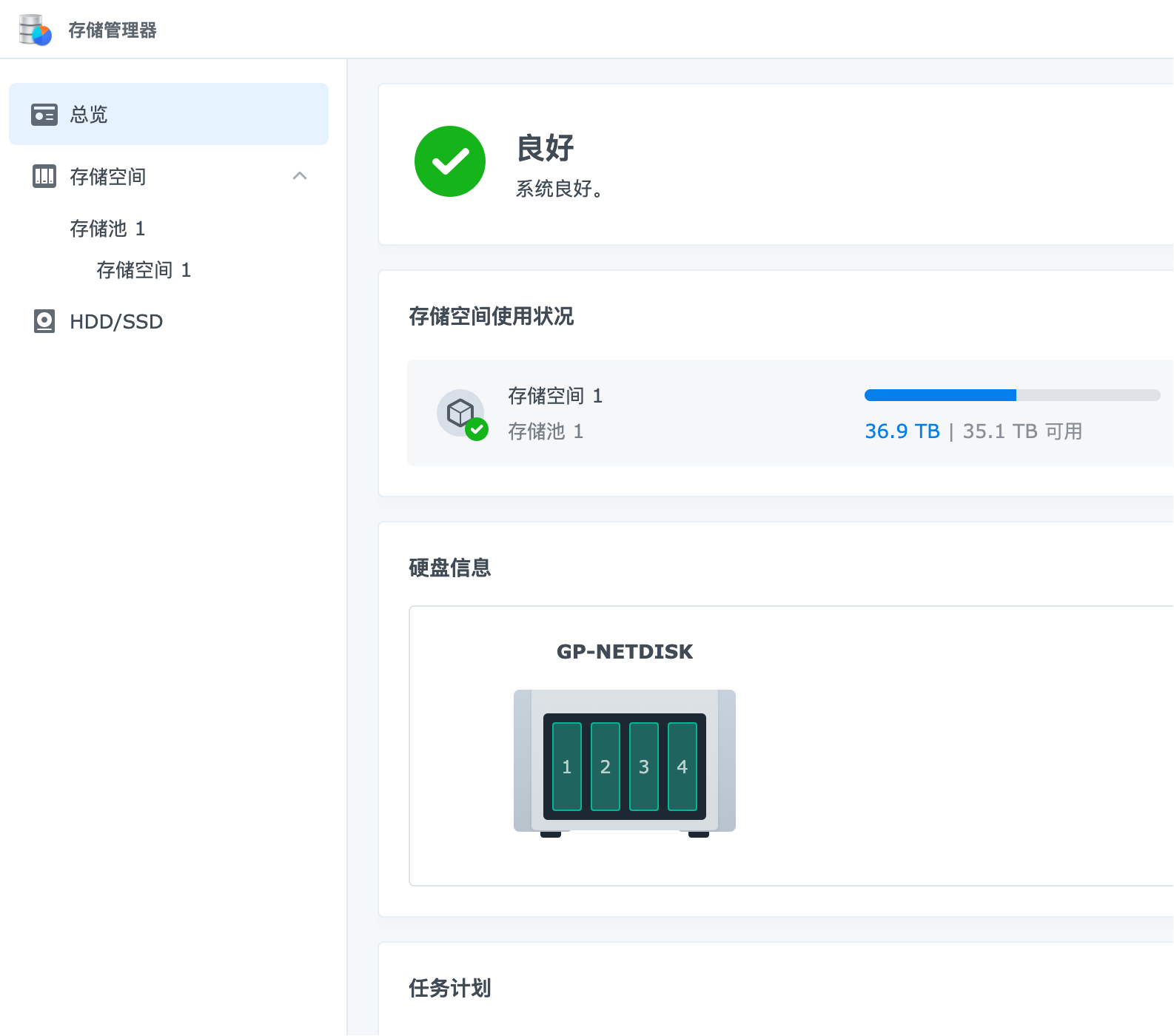
Task: Open the 存储空间 sidebar section
Action: (169, 176)
